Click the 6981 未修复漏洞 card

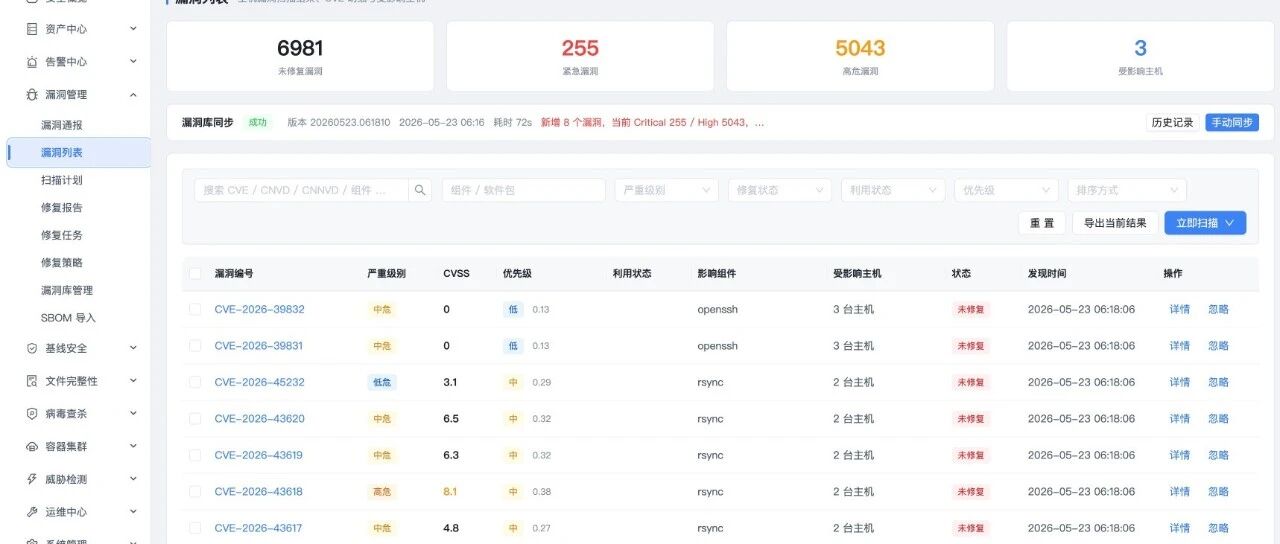(300, 56)
